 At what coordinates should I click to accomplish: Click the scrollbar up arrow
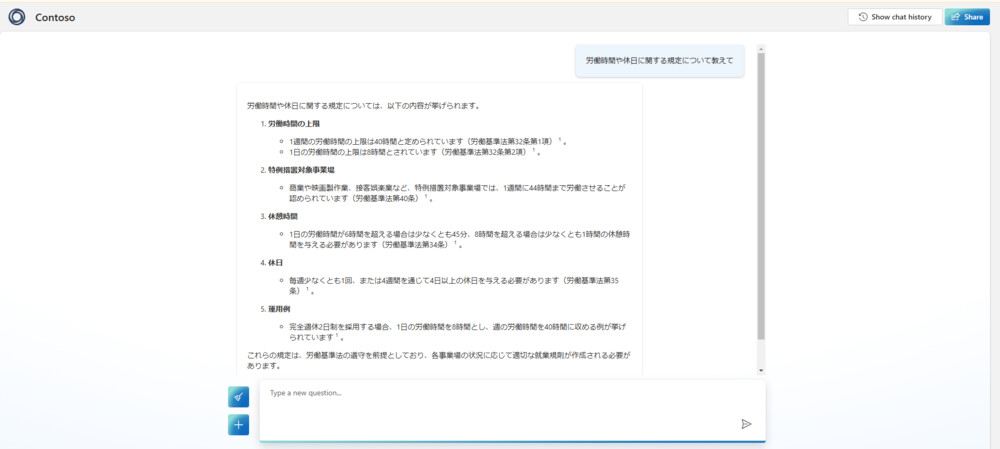[760, 48]
